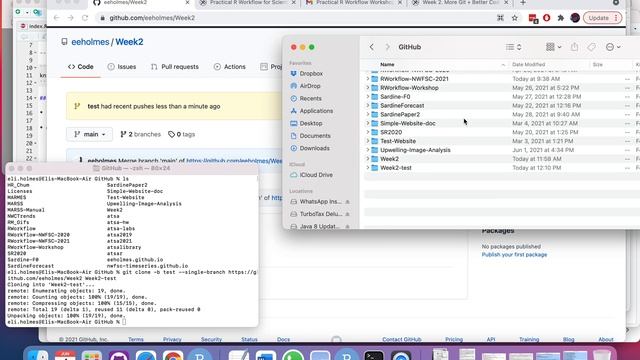
Task: Reload the GitHub page
Action: [x=85, y=18]
